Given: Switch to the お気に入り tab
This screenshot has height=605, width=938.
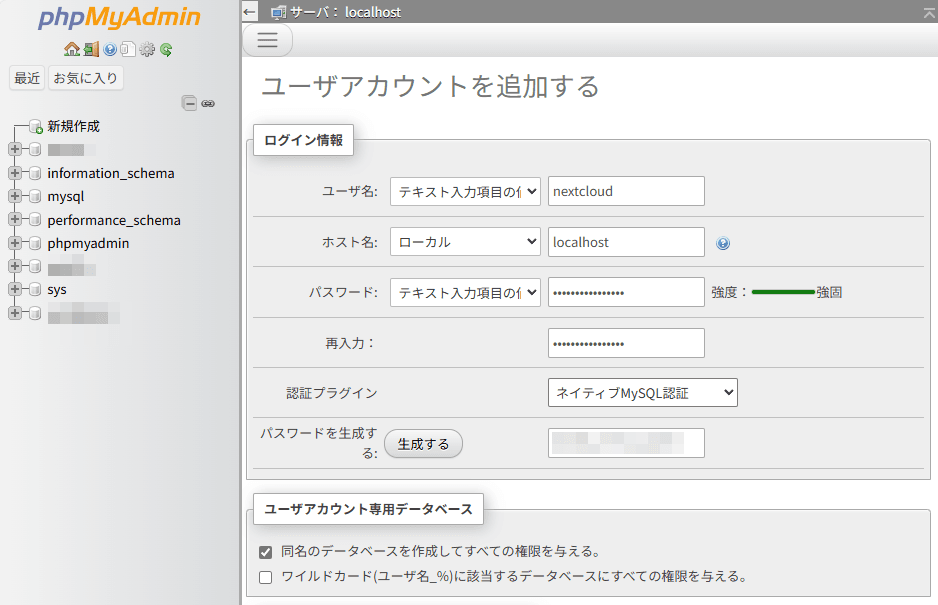Looking at the screenshot, I should 86,78.
